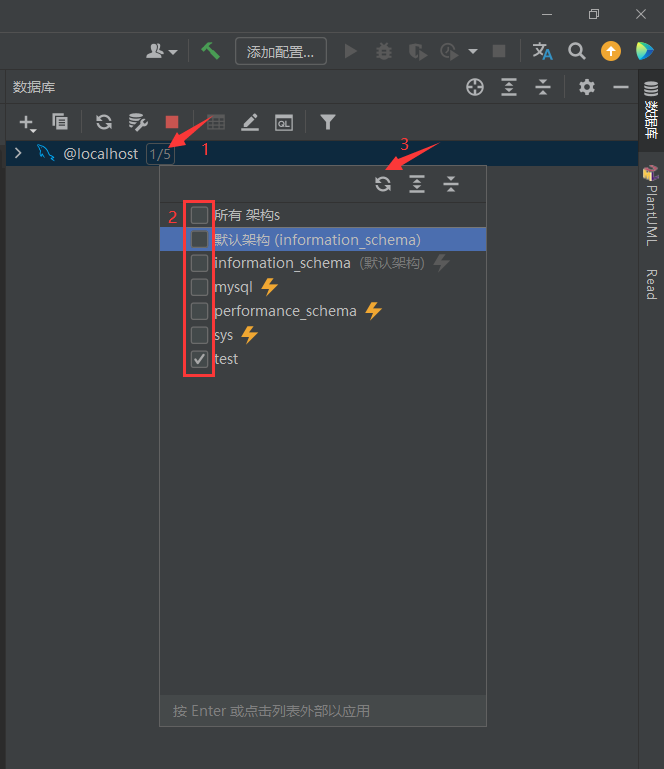Screen dimensions: 664x769
Task: Open data source properties wrench icon
Action: 138,122
